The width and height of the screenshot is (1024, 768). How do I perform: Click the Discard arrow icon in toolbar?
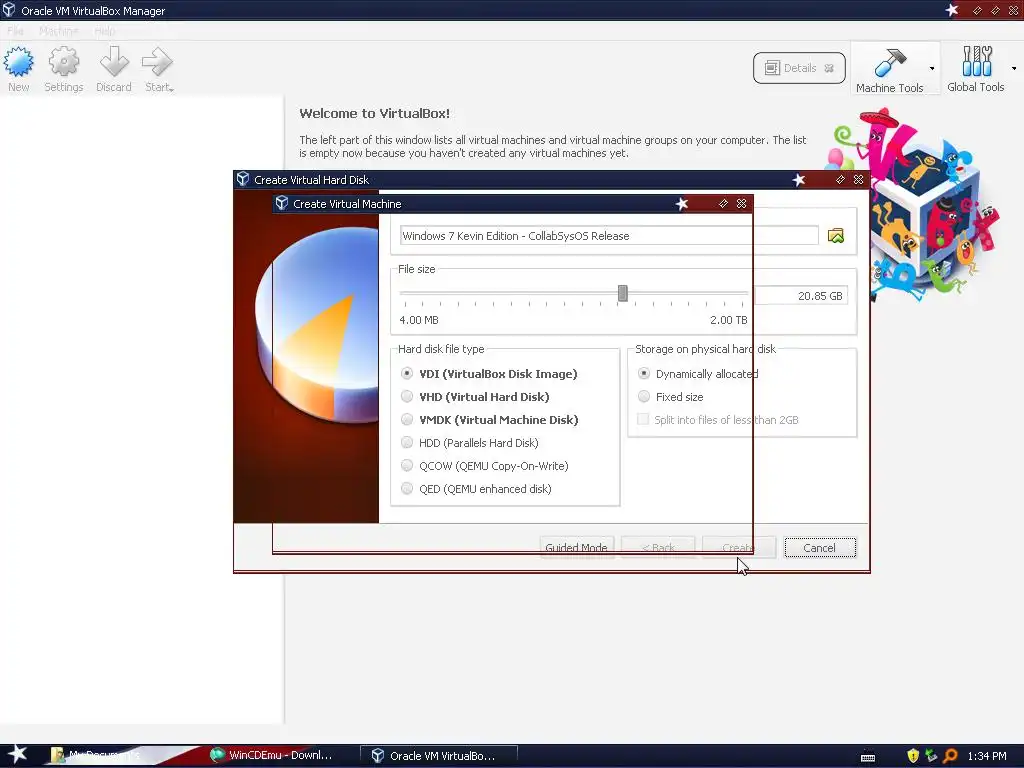pyautogui.click(x=114, y=62)
